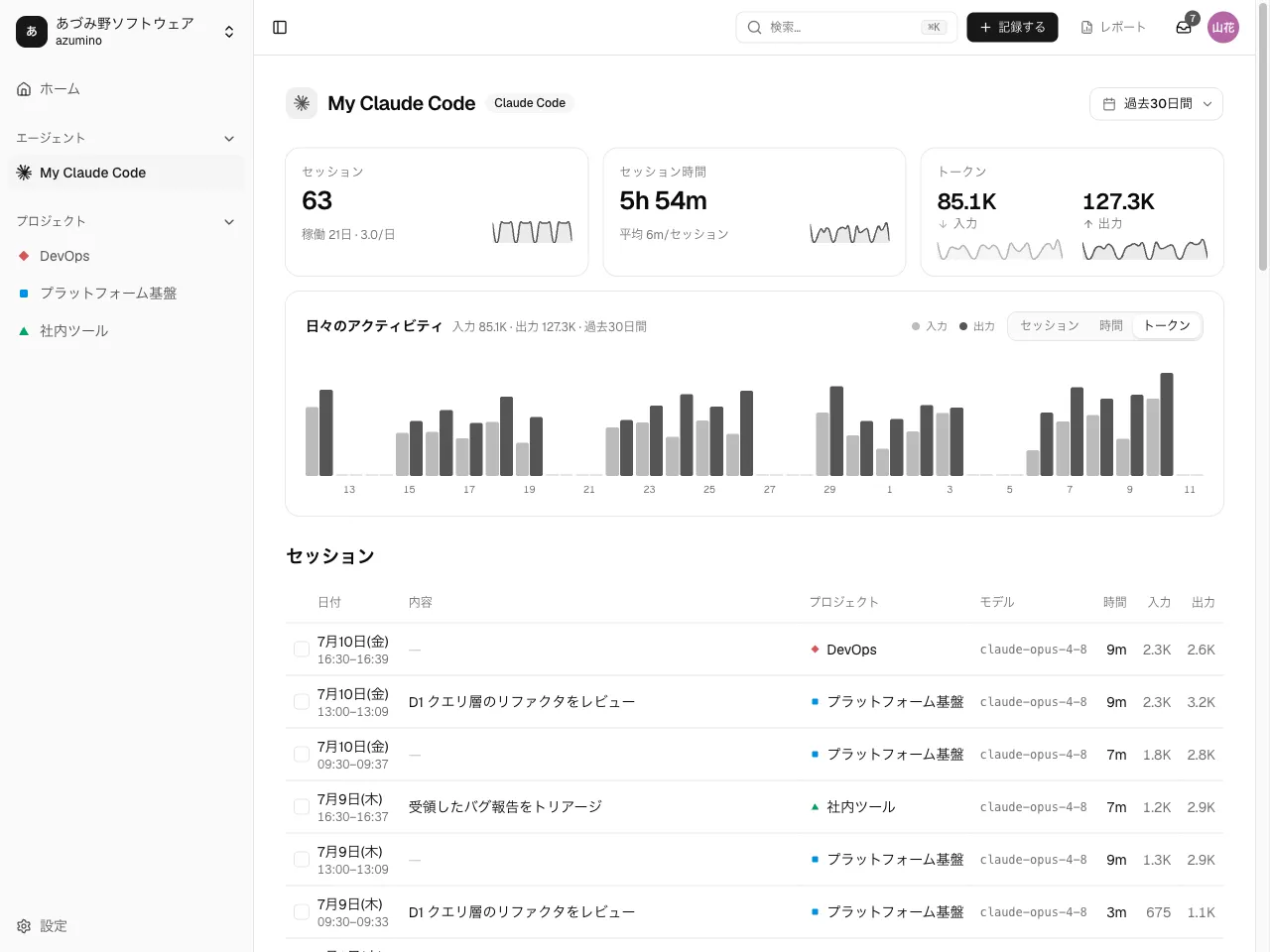1270x952 pixels.
Task: Click the large Claude Code header logo
Action: (302, 103)
